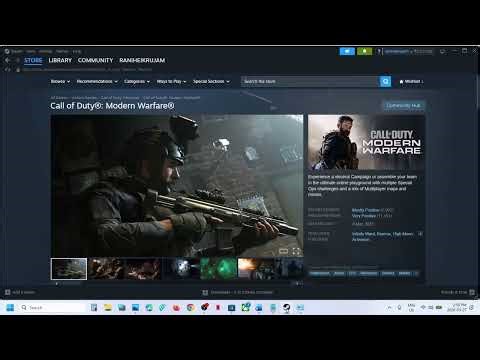The width and height of the screenshot is (480, 360).
Task: Open the first user-defined tag button
Action: coord(320,274)
